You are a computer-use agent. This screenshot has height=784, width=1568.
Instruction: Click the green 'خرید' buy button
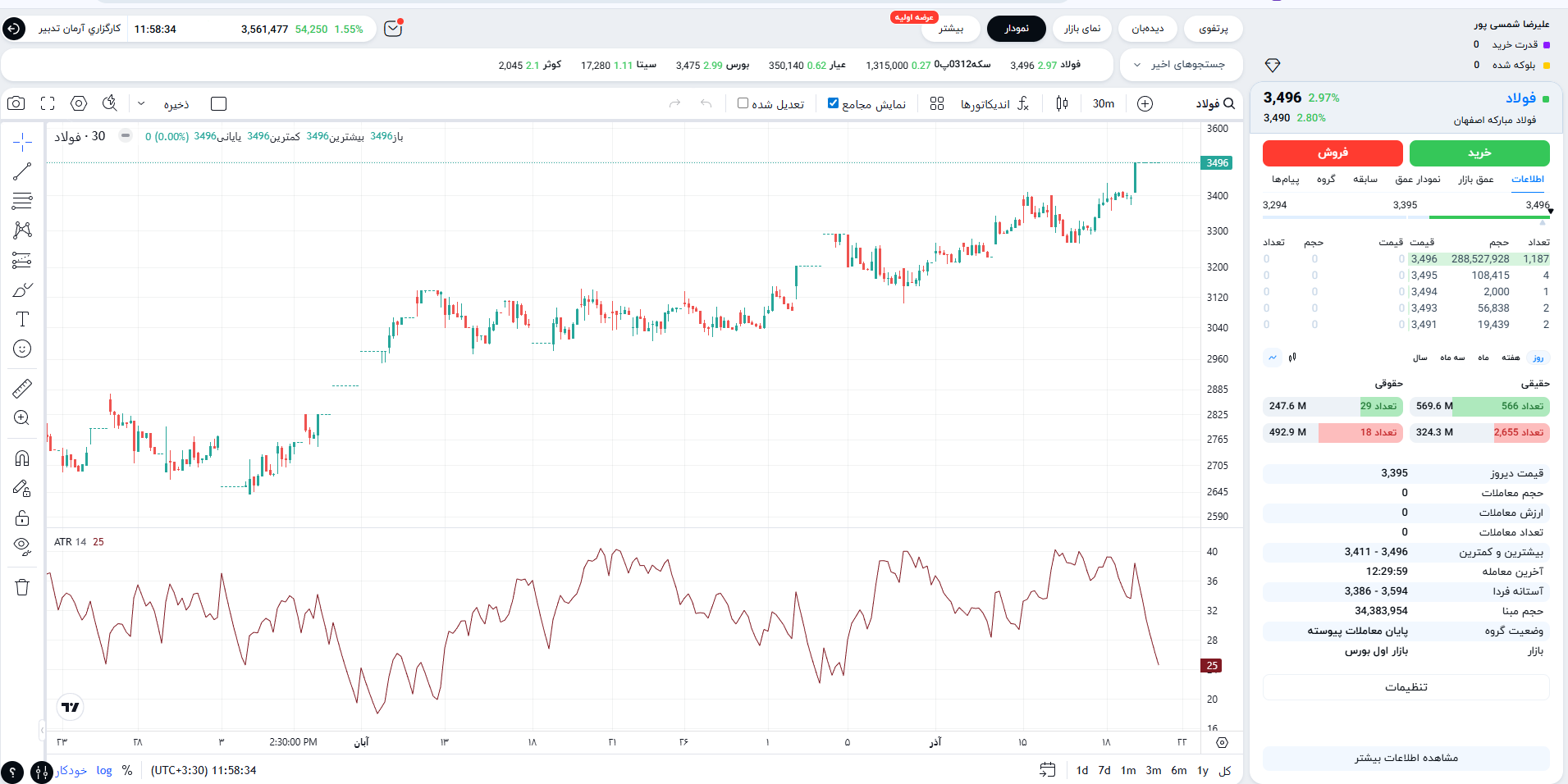tap(1479, 153)
